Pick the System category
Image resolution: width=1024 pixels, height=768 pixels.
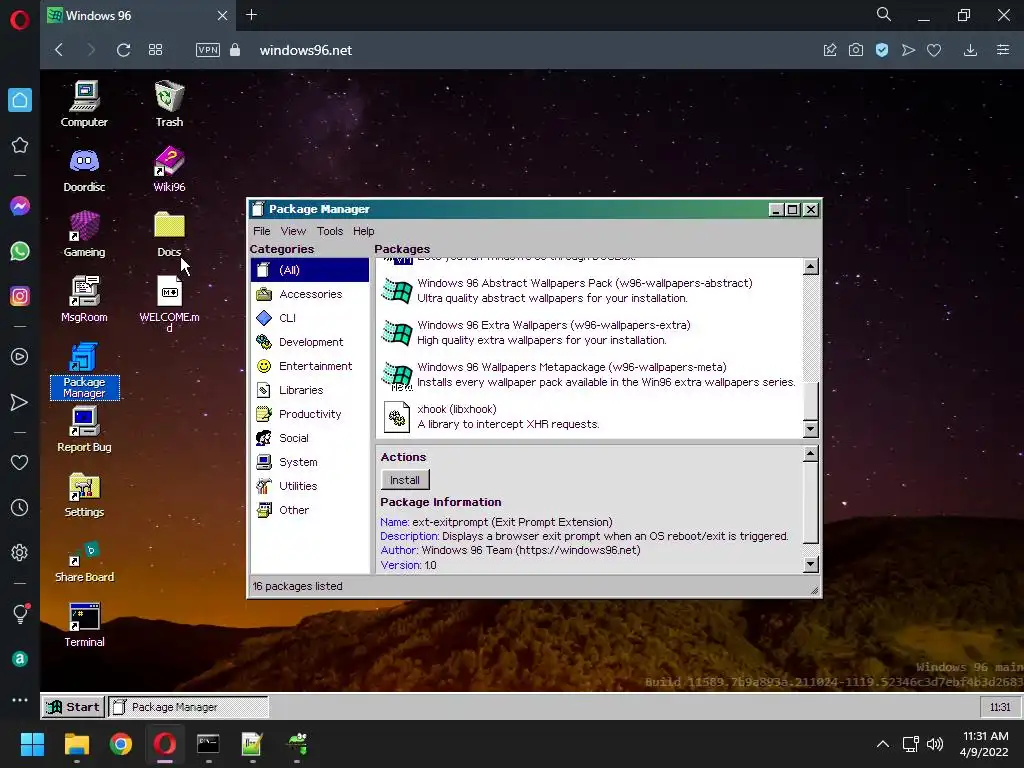tap(310, 462)
